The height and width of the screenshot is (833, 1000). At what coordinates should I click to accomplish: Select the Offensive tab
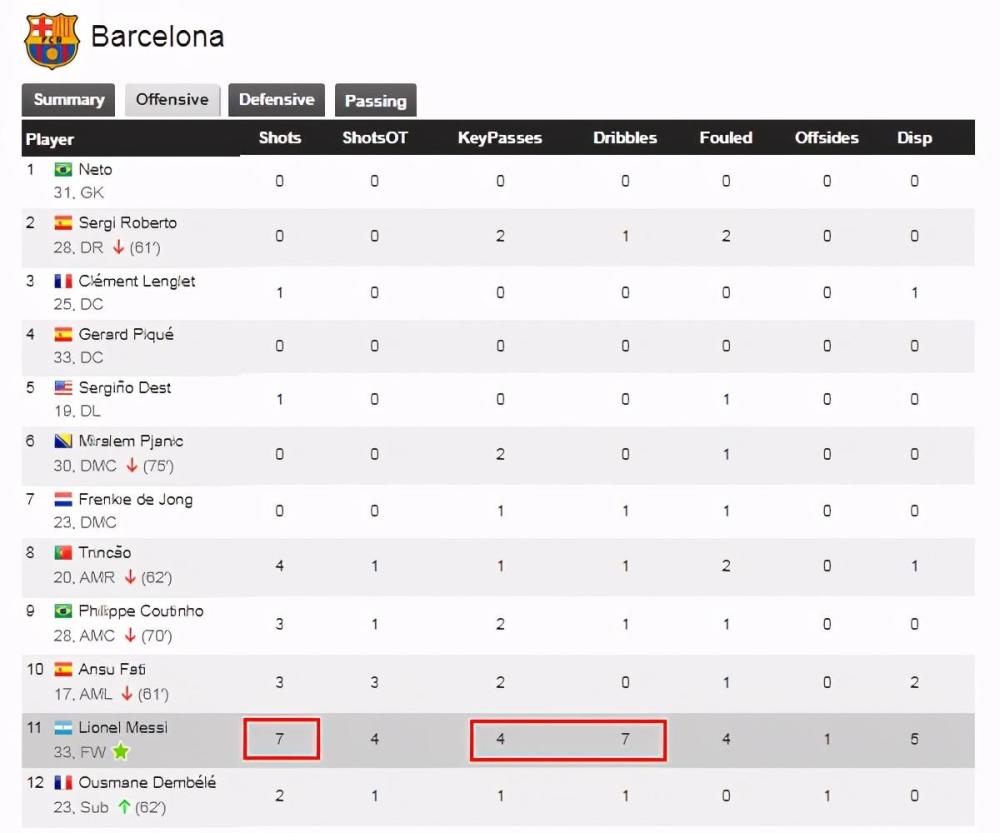[x=172, y=100]
